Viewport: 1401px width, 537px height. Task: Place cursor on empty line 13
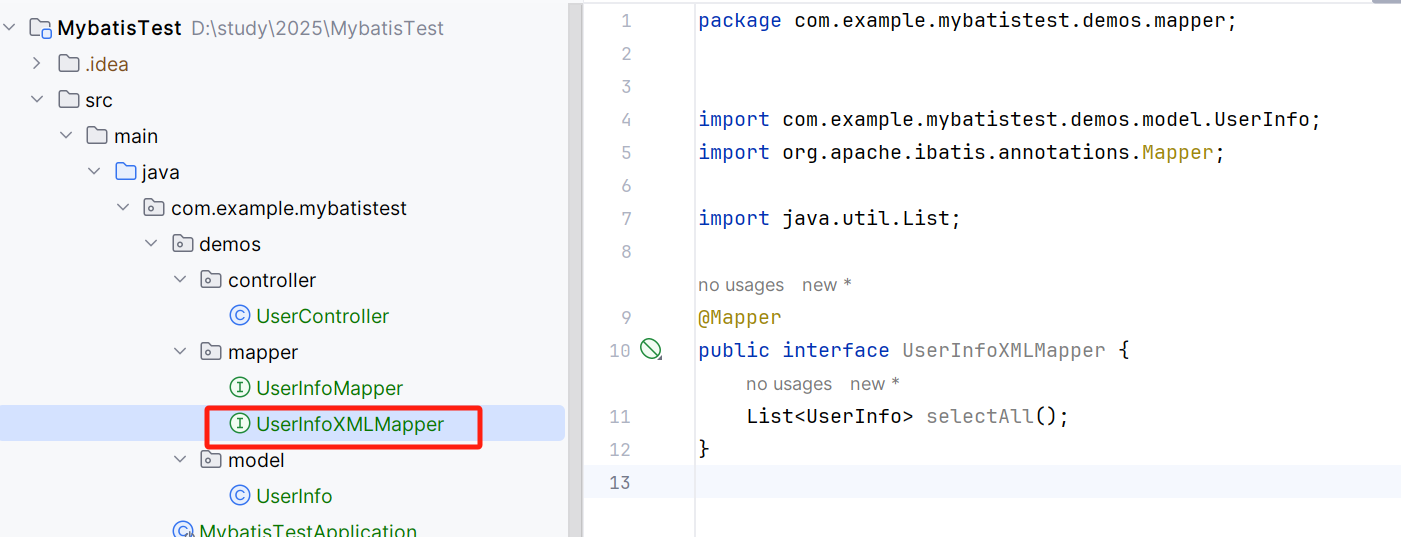click(x=1047, y=482)
